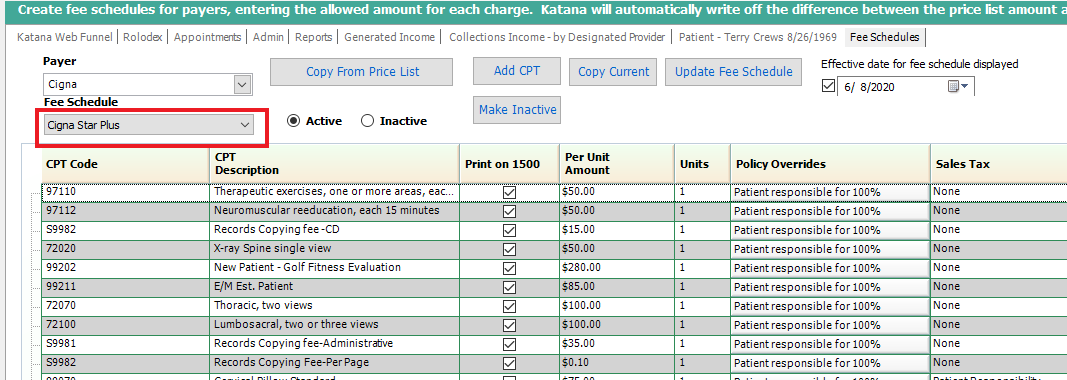Screen dimensions: 1067x380
Task: Click the Units column header
Action: tap(702, 163)
